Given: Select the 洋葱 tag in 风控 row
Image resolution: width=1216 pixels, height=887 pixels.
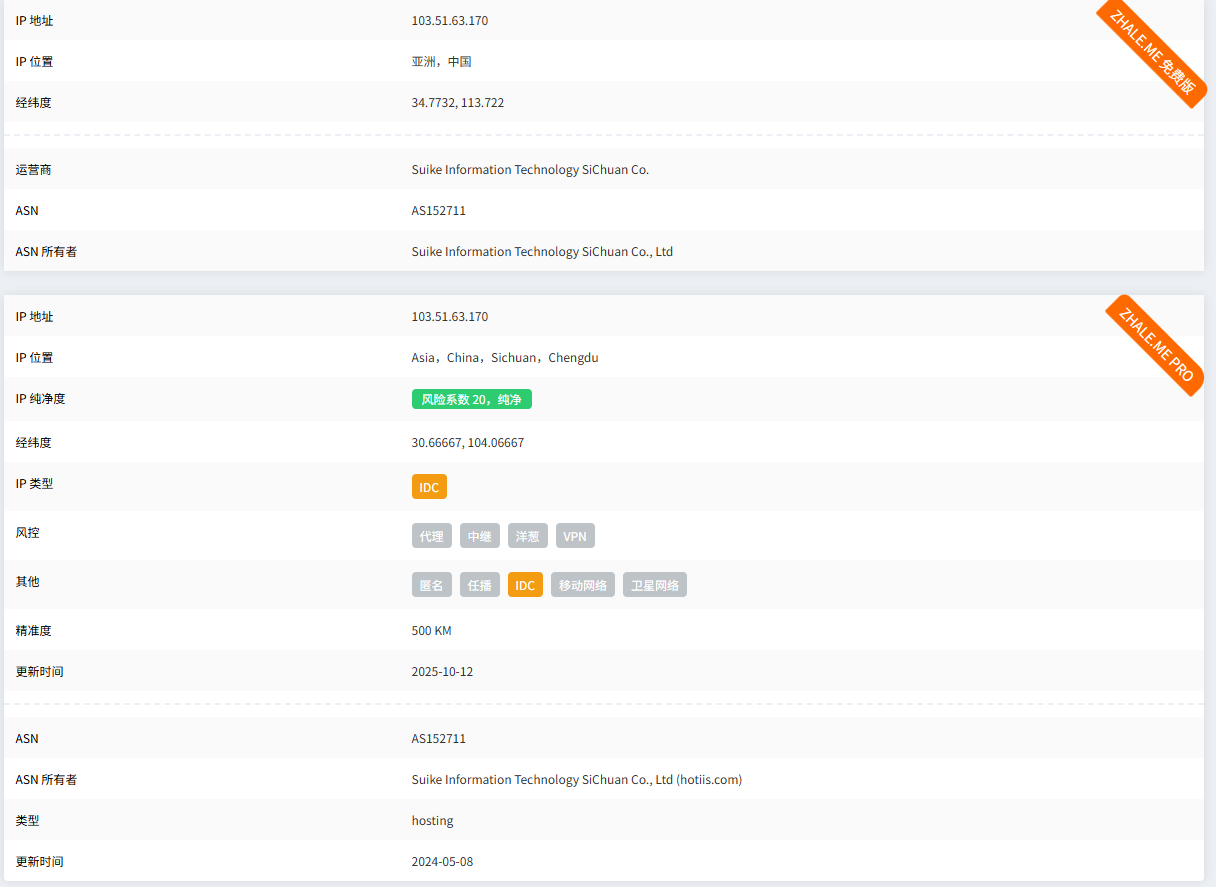Looking at the screenshot, I should click(x=527, y=536).
